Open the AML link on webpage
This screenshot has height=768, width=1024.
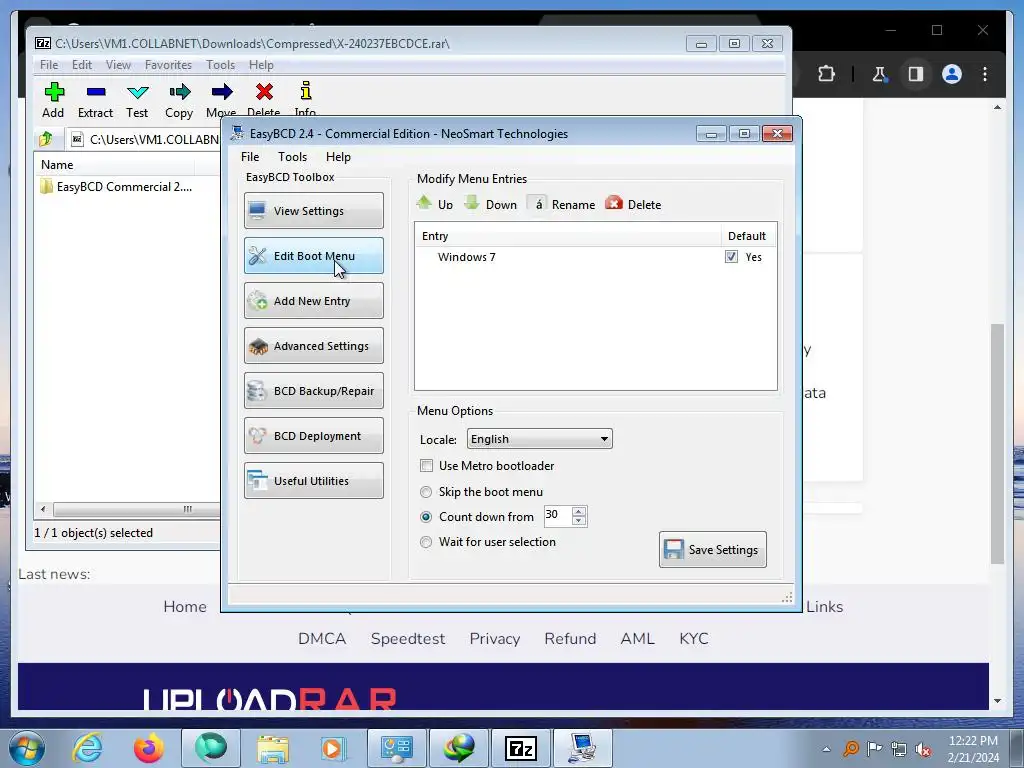[637, 639]
